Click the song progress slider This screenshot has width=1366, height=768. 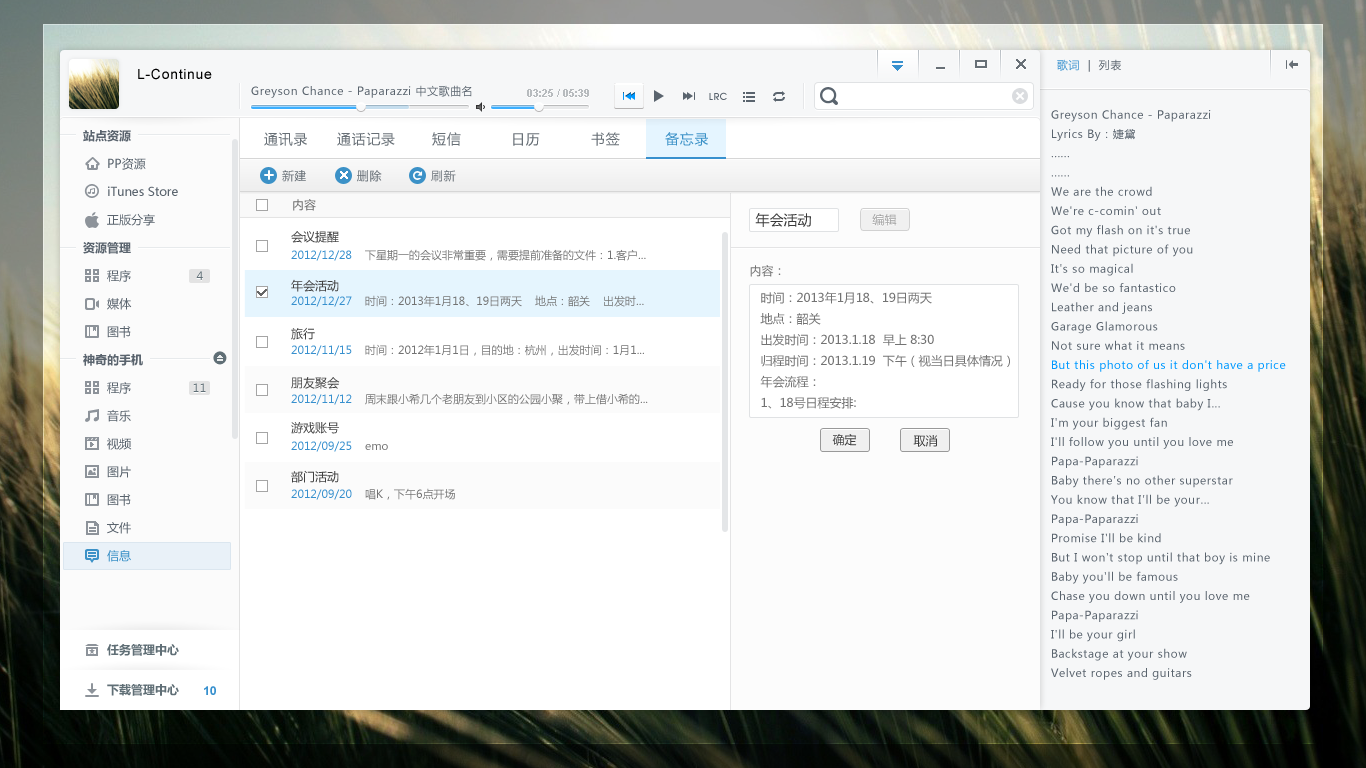pos(359,106)
